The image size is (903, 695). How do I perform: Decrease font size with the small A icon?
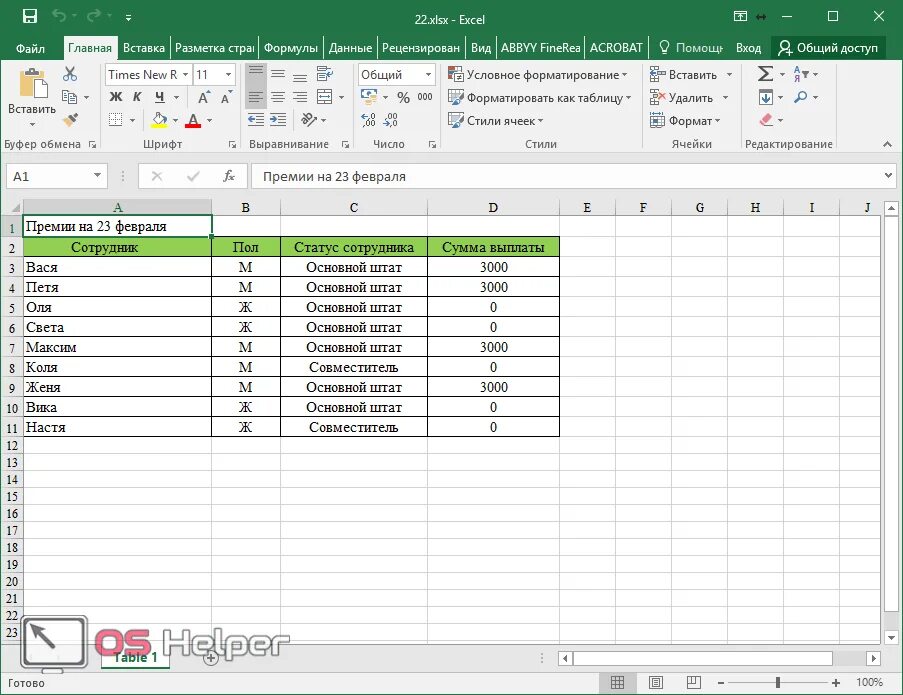(227, 97)
